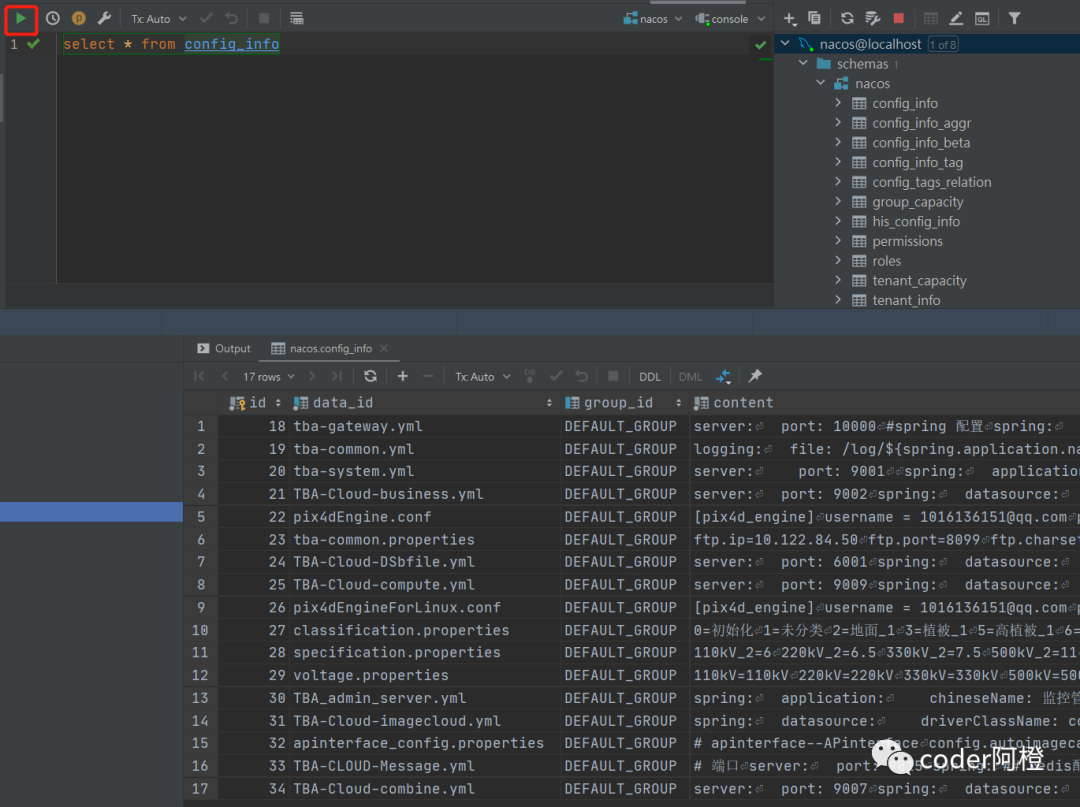Sort by the data_id column header
This screenshot has height=807, width=1080.
[x=423, y=403]
